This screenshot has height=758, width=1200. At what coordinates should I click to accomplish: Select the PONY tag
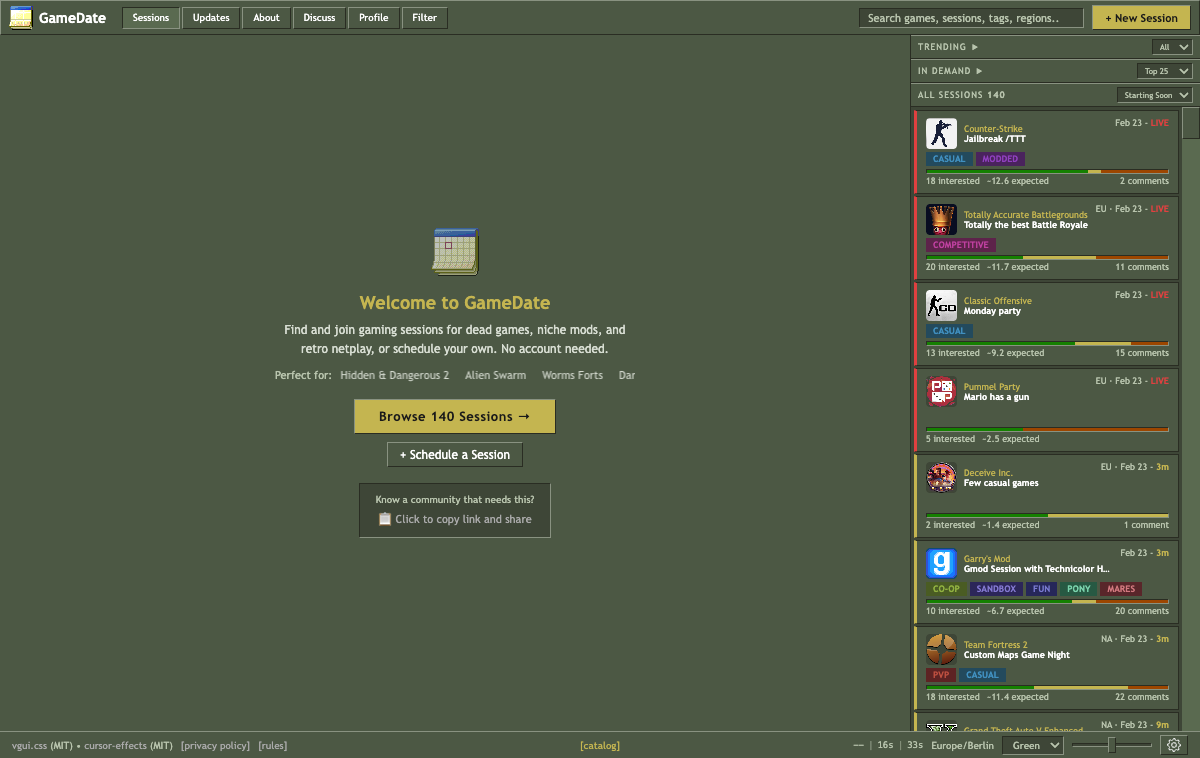coord(1079,589)
